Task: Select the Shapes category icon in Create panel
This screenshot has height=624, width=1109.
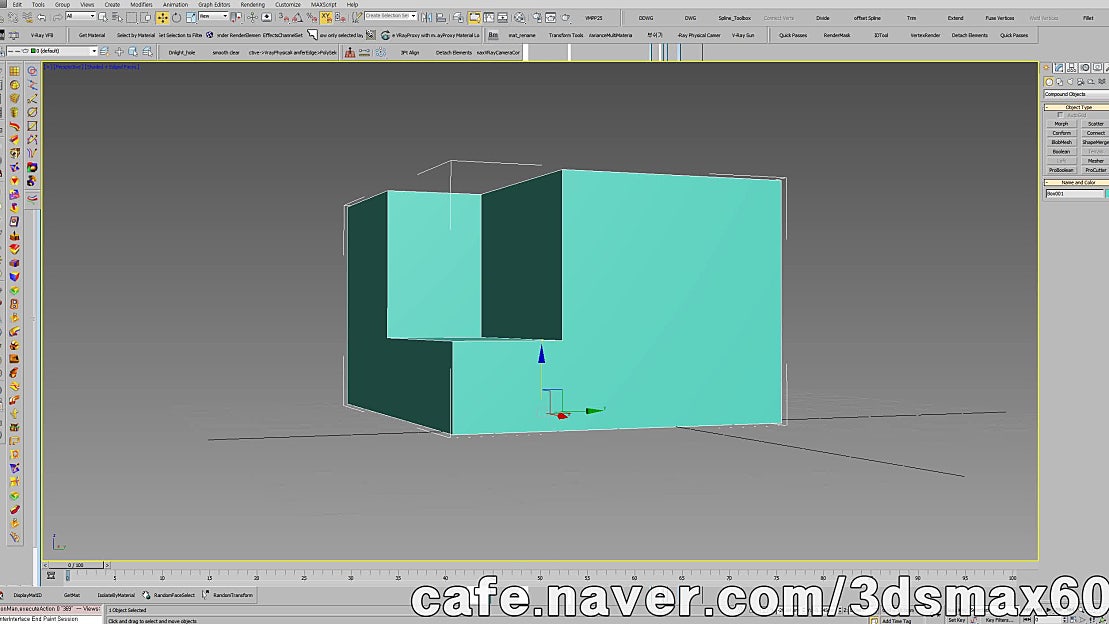Action: point(1060,82)
